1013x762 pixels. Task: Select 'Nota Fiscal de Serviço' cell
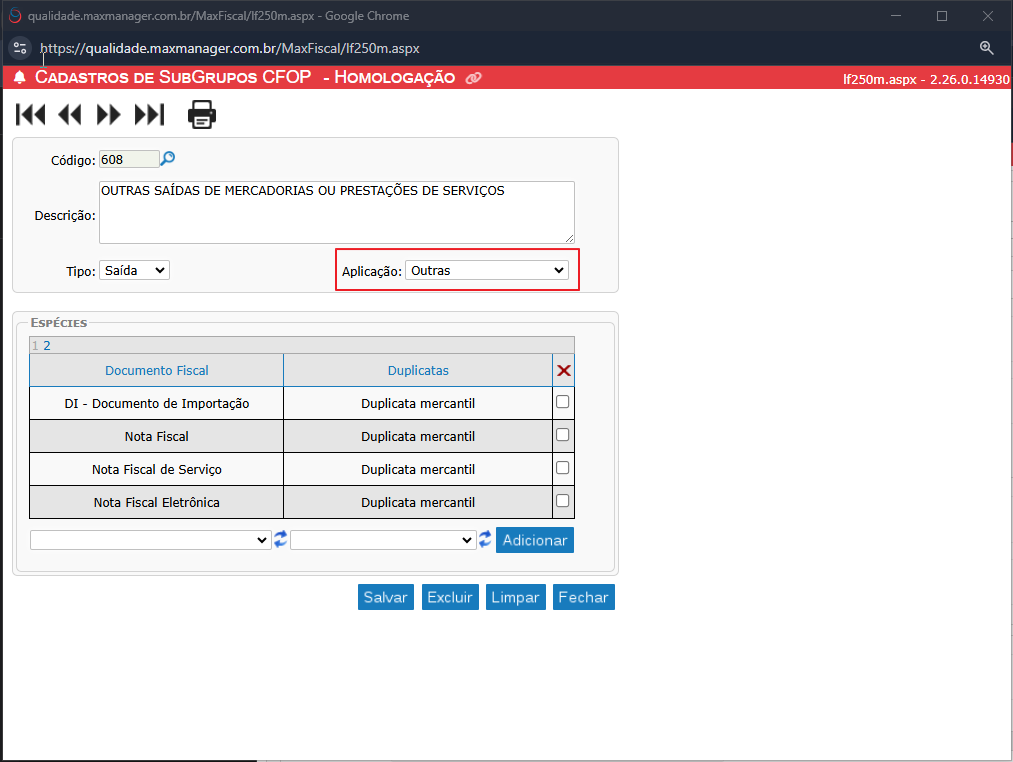pyautogui.click(x=156, y=469)
